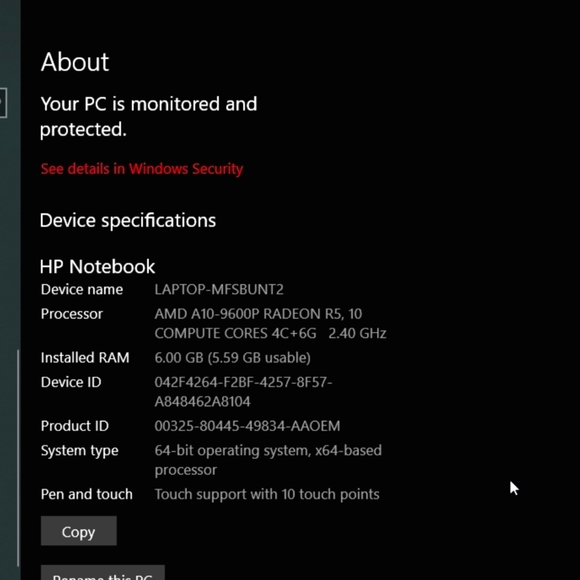Select Touch support with 10 touch points

pos(267,494)
